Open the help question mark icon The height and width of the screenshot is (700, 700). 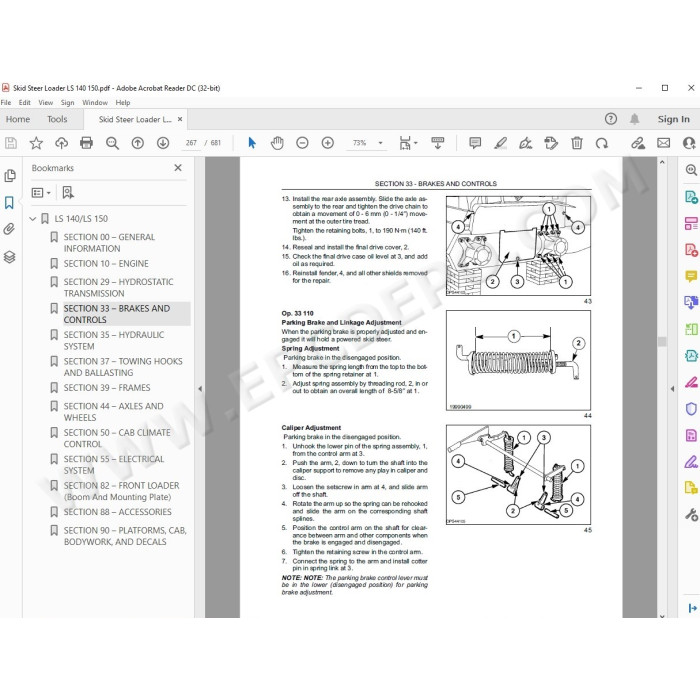click(x=611, y=119)
